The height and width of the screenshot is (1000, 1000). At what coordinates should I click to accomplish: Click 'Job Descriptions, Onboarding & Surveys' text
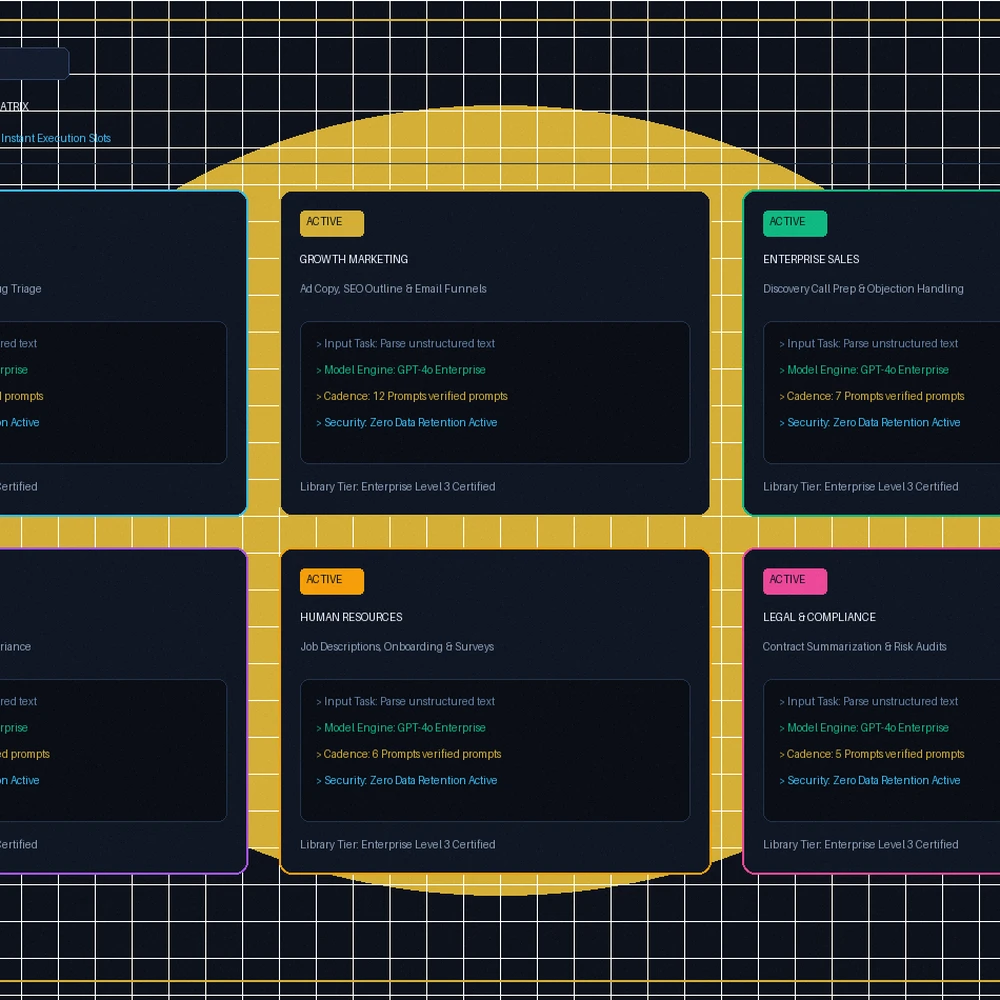(x=397, y=646)
